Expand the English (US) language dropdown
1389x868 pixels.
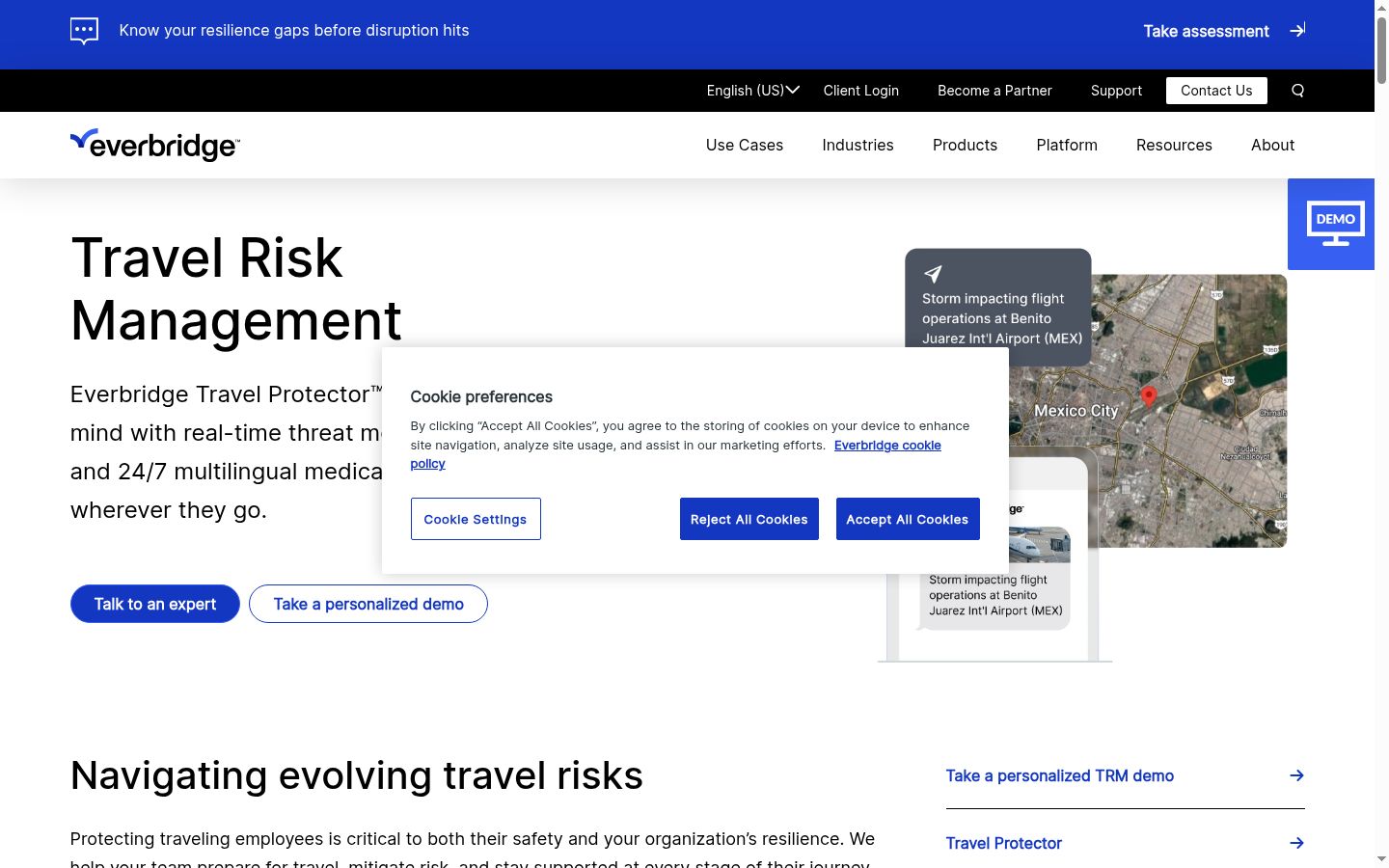tap(752, 91)
